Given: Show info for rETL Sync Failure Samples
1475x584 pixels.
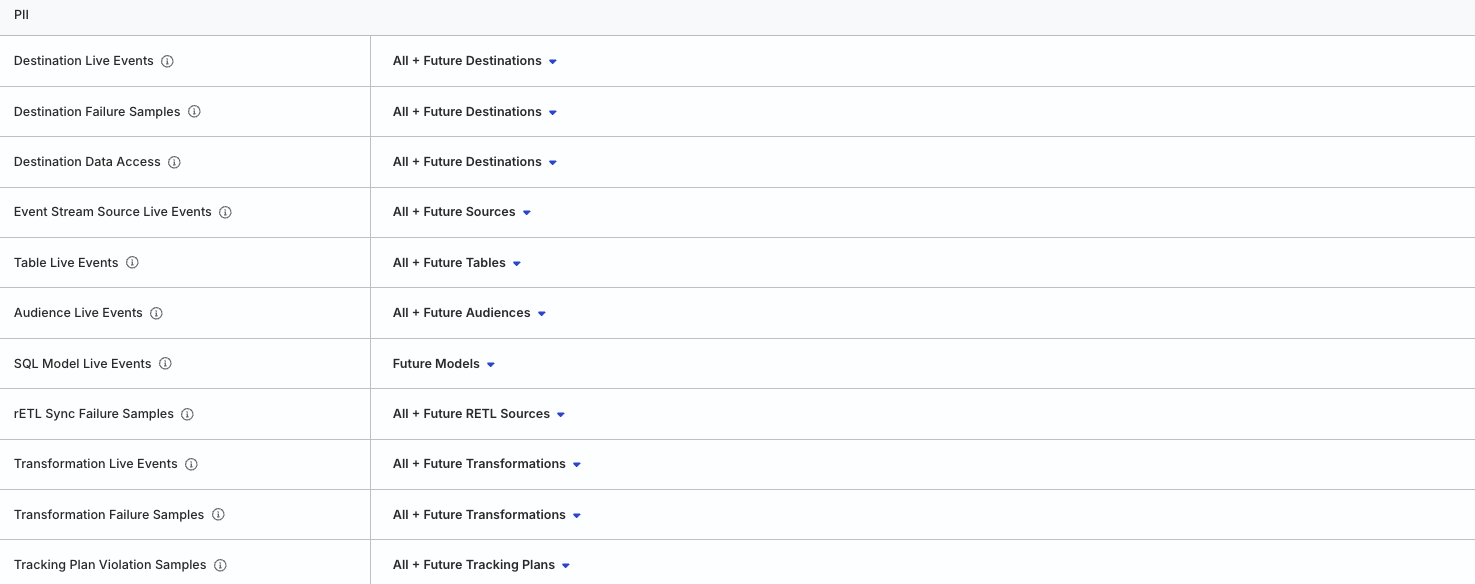Looking at the screenshot, I should coord(187,414).
